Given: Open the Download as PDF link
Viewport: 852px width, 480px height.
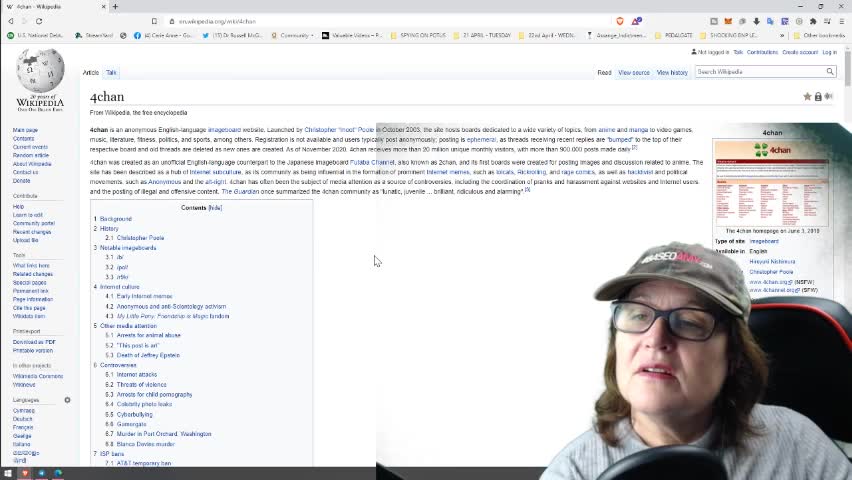Looking at the screenshot, I should click(34, 342).
